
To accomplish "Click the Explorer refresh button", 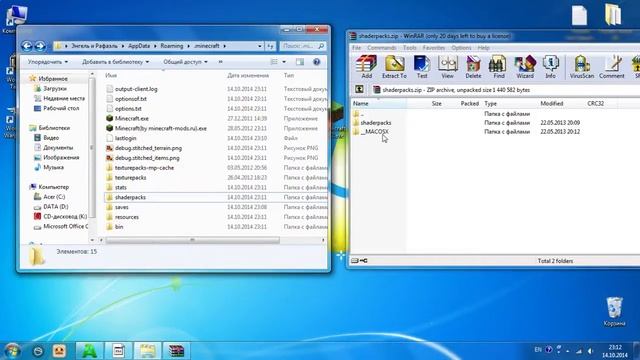I will [270, 46].
